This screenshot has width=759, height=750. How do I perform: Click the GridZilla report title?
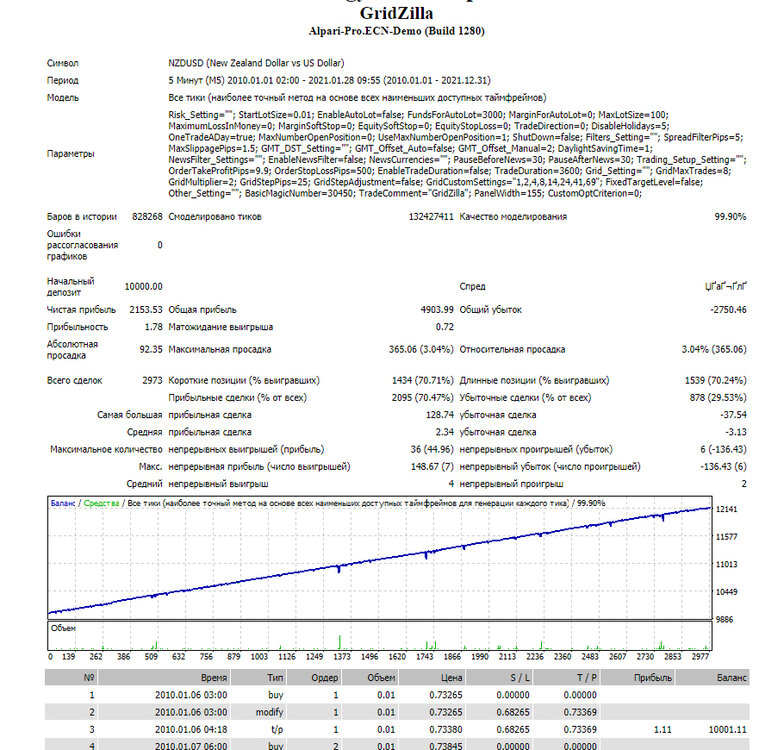(x=396, y=13)
